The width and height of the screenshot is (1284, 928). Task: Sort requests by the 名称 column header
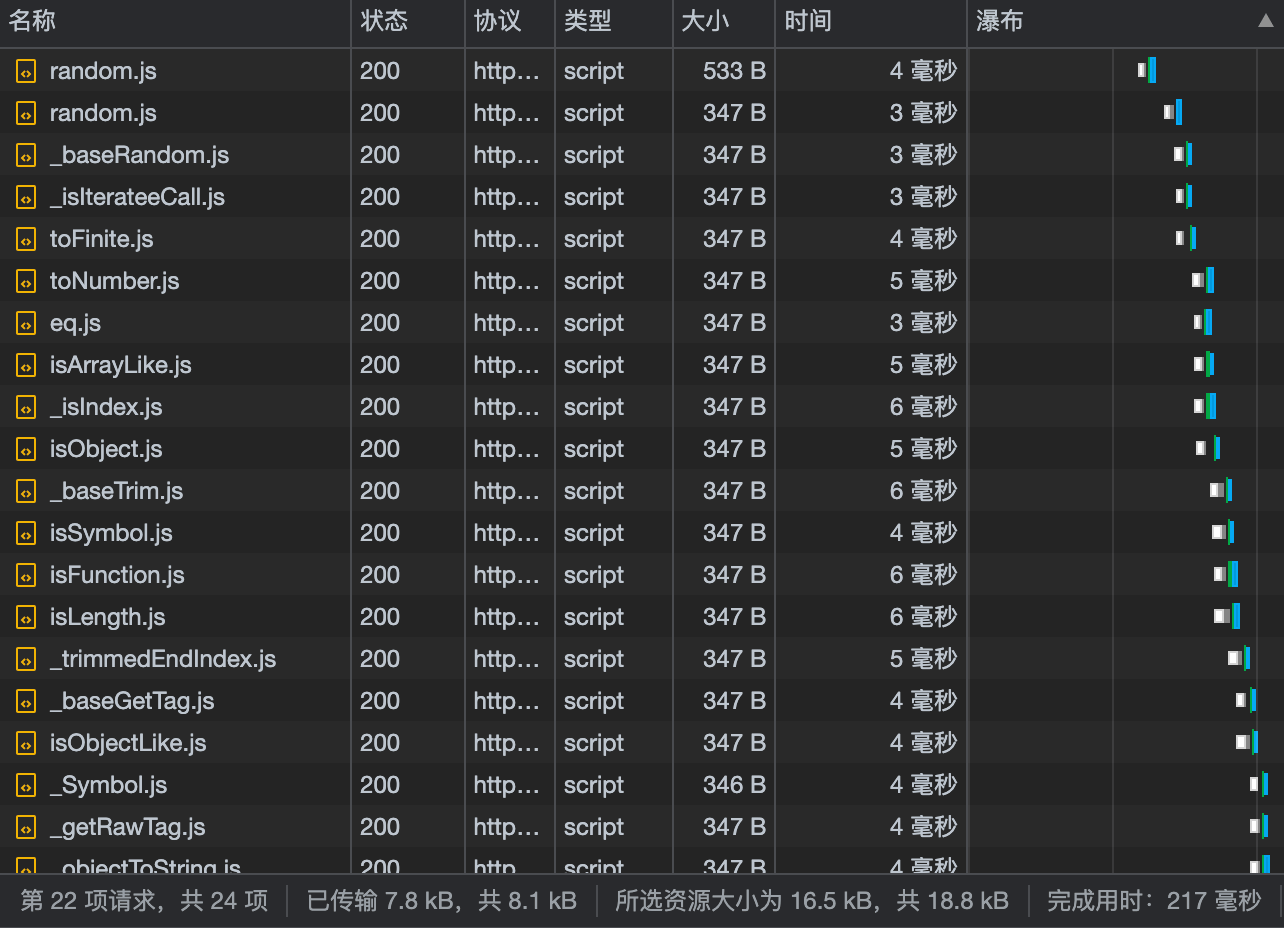33,21
